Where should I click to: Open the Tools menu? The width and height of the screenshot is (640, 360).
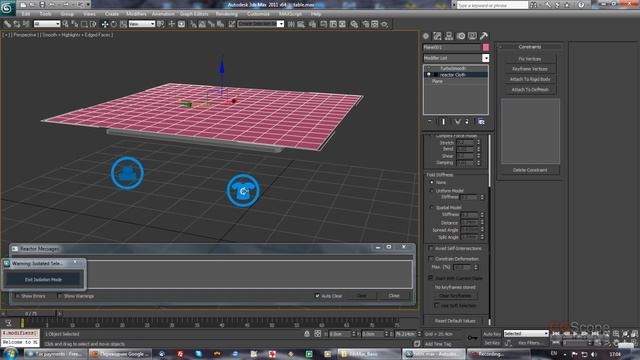[x=45, y=13]
